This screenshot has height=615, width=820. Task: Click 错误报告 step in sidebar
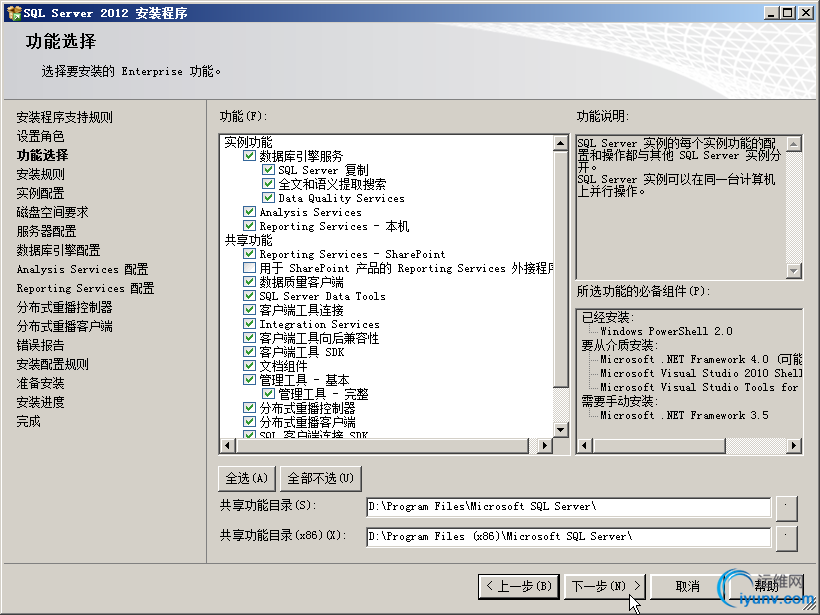pos(40,345)
